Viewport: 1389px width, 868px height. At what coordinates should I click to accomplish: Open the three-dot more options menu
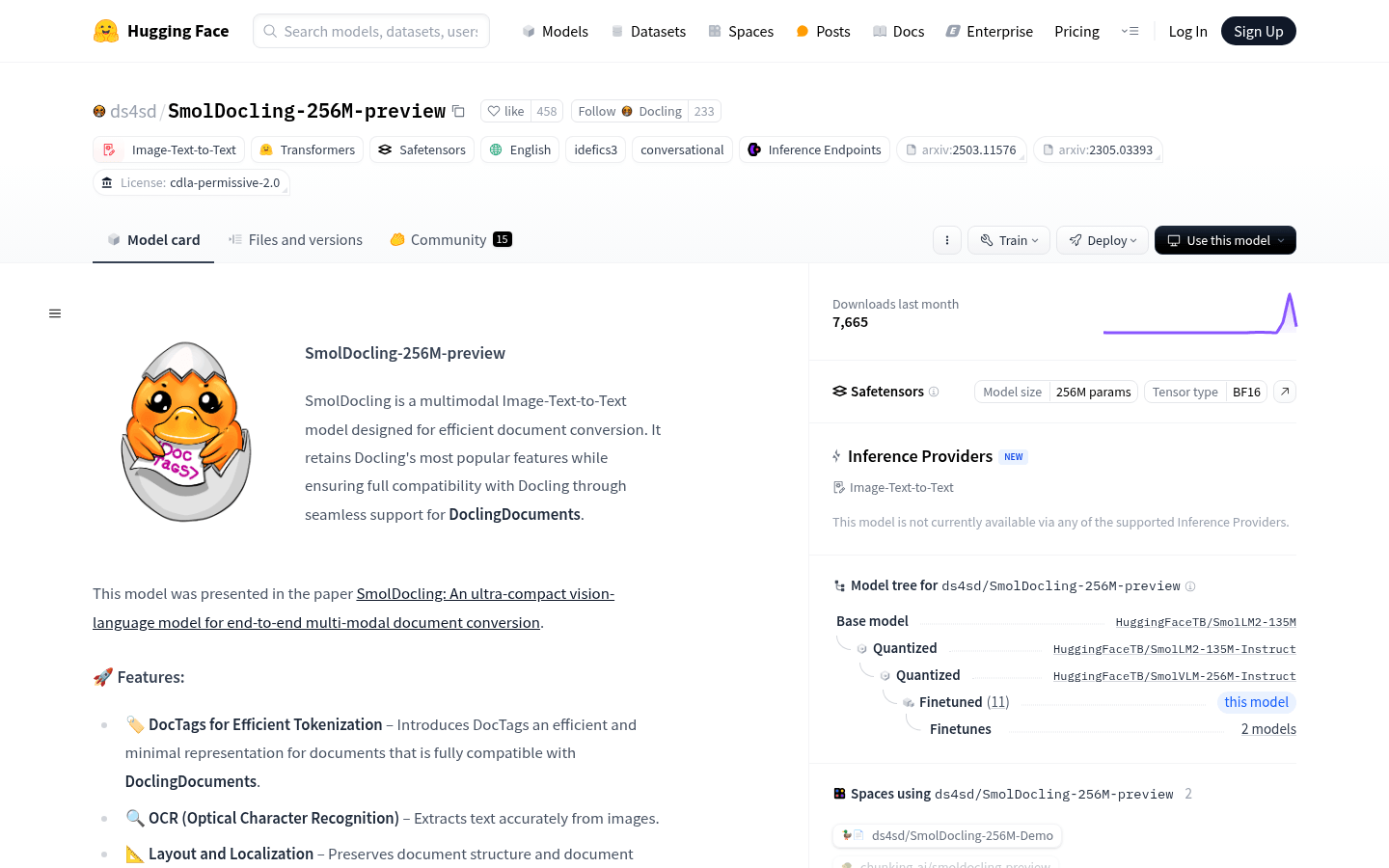pyautogui.click(x=947, y=240)
